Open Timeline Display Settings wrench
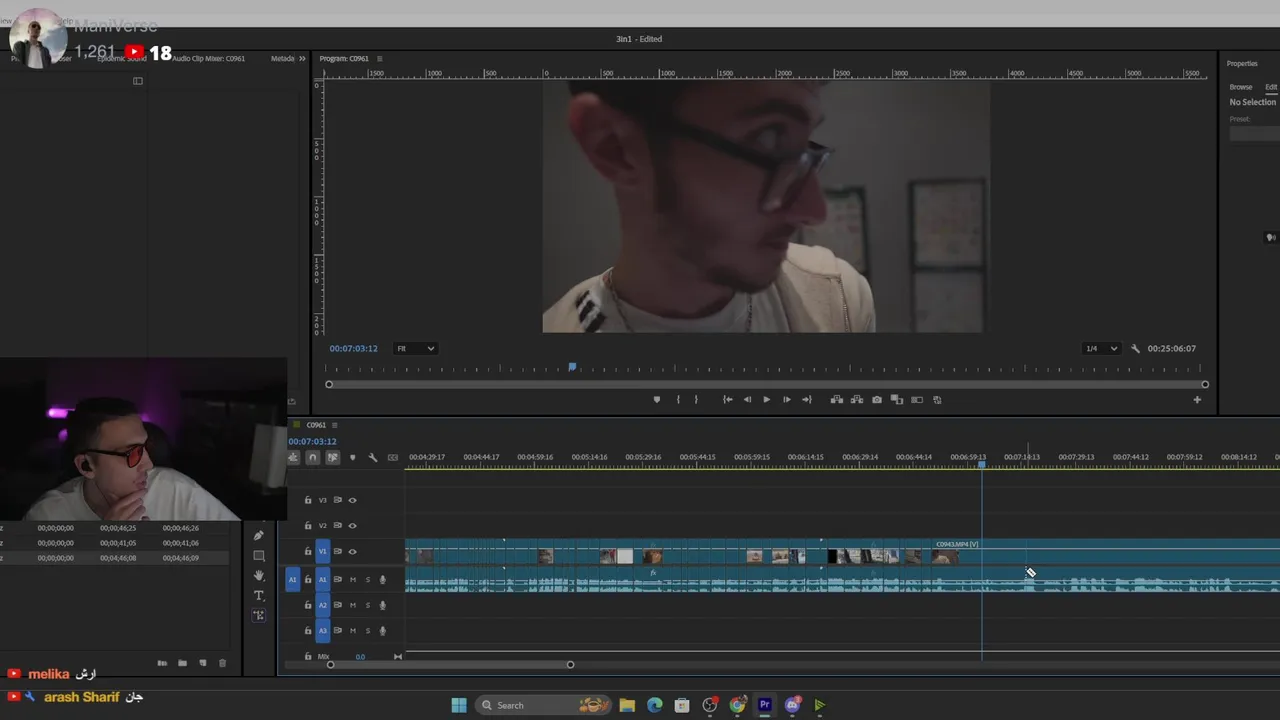This screenshot has height=720, width=1280. point(373,458)
